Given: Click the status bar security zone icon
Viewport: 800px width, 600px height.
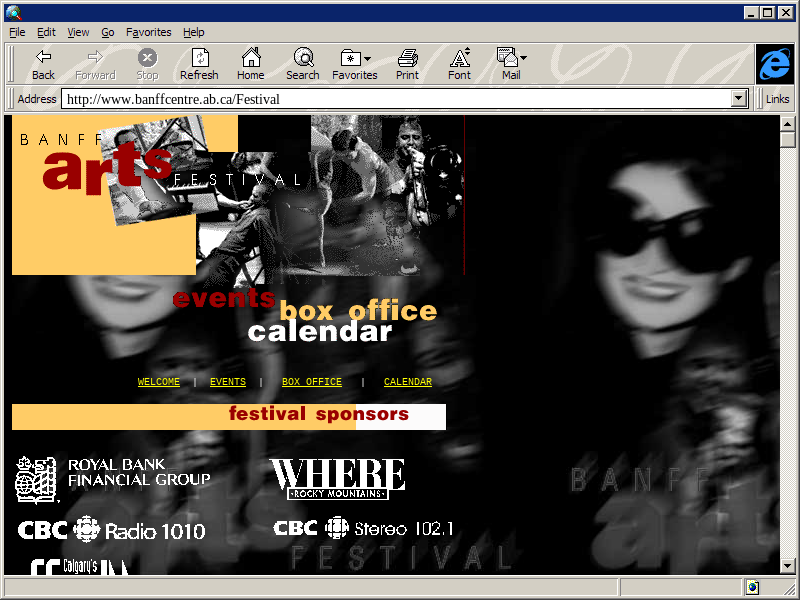Looking at the screenshot, I should point(752,587).
